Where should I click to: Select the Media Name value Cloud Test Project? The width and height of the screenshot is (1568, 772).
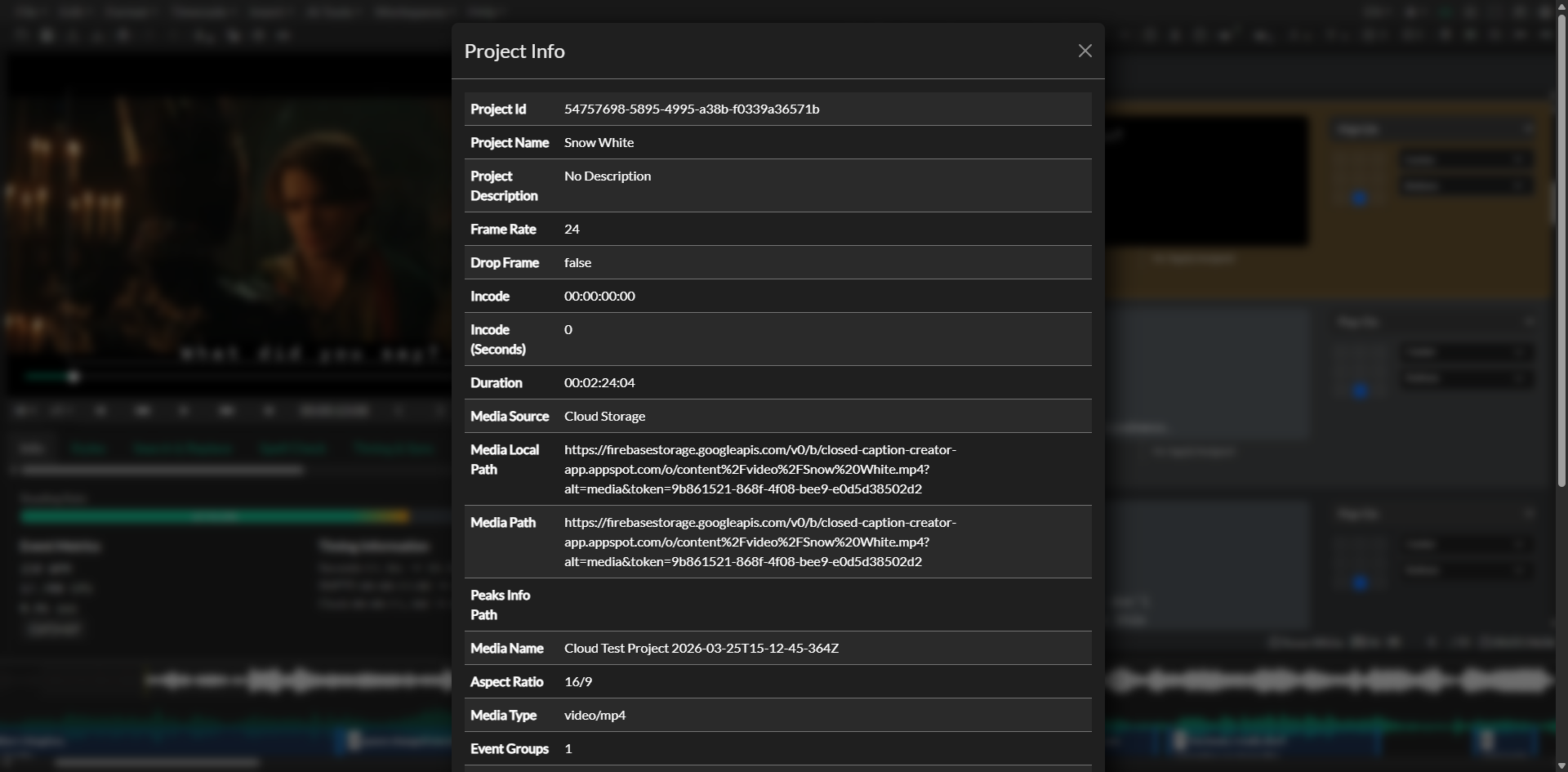pos(702,648)
